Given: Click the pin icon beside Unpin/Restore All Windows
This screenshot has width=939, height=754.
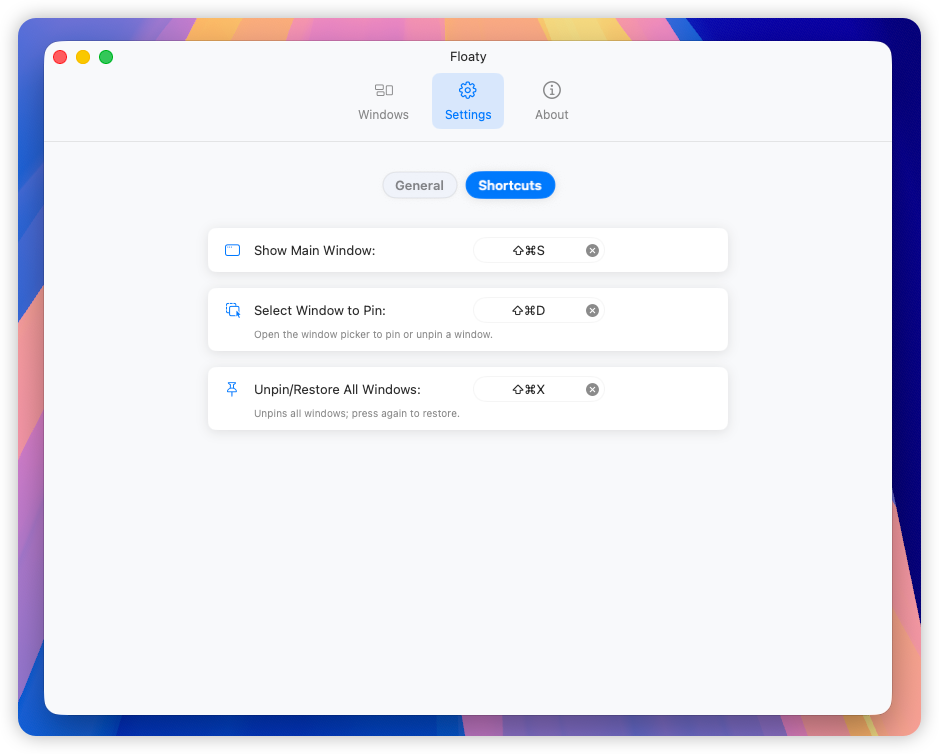Looking at the screenshot, I should coord(231,389).
